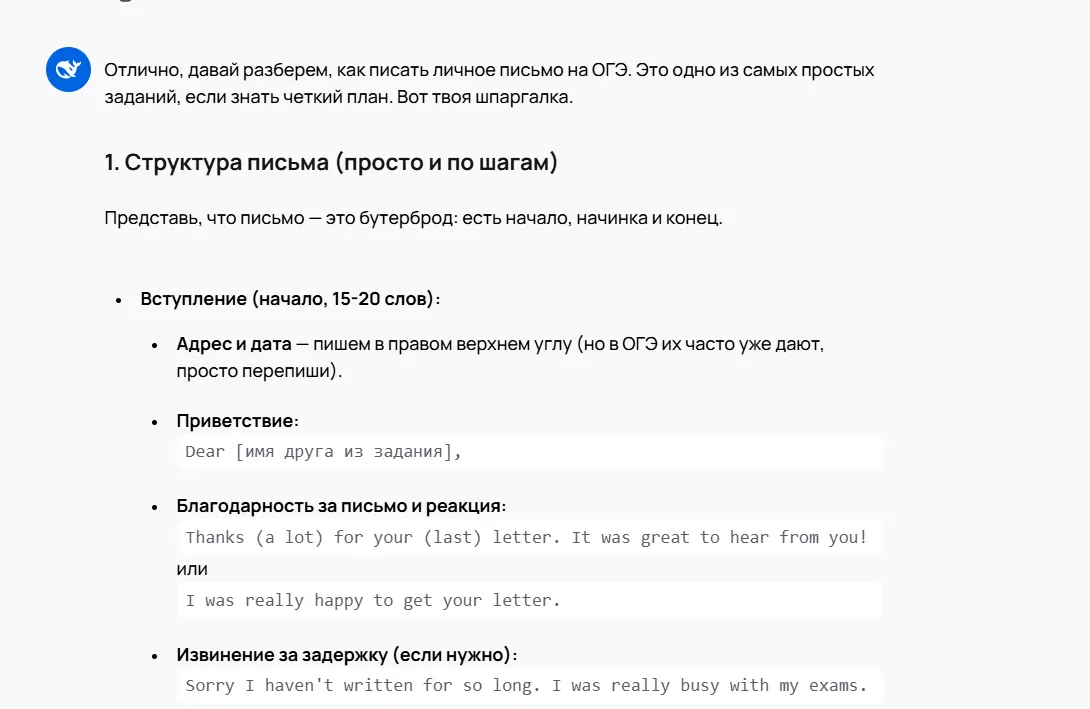Click the bold label 'Адрес и дата'
Screen dimensions: 1090x709
coord(234,344)
